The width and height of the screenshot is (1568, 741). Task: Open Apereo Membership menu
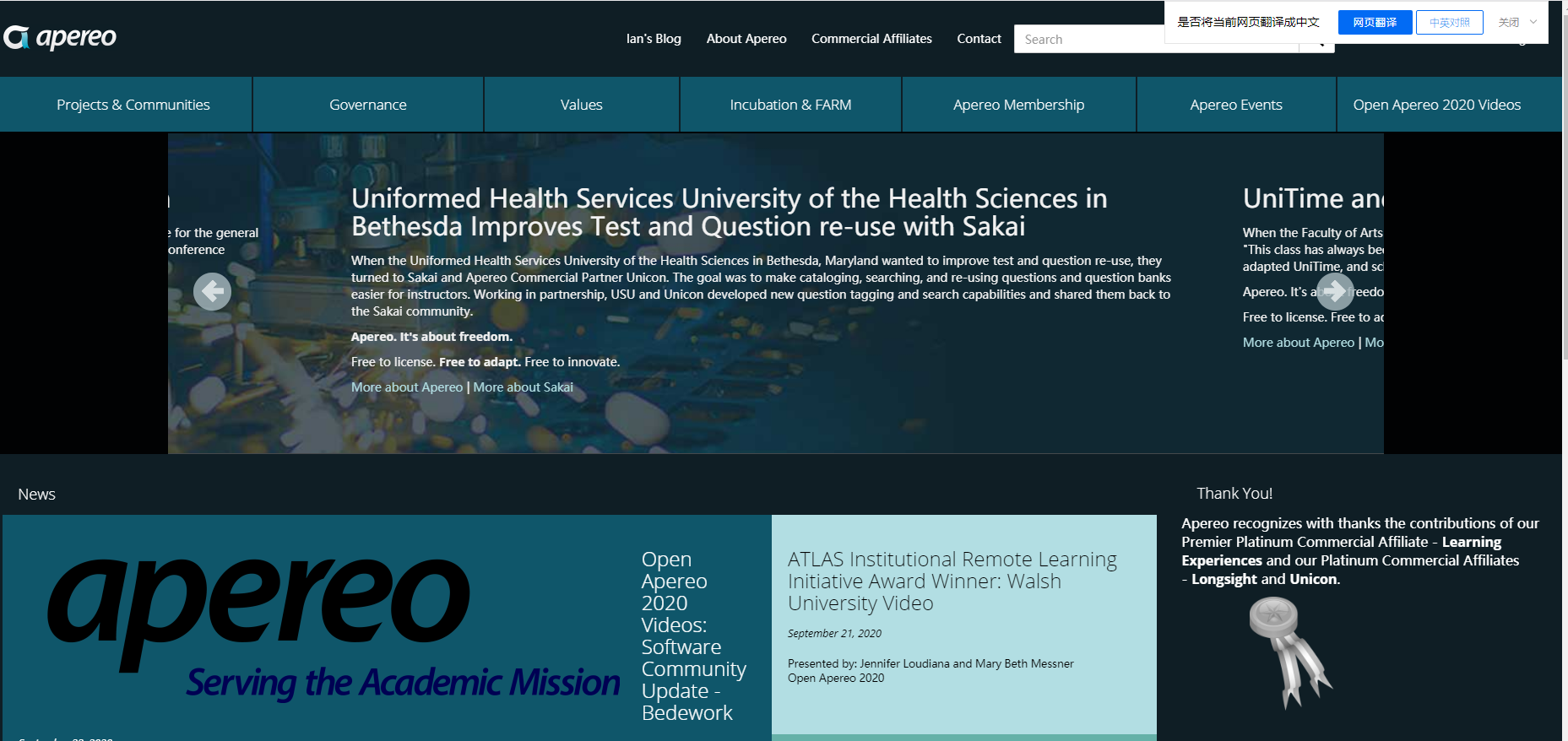coord(1019,105)
